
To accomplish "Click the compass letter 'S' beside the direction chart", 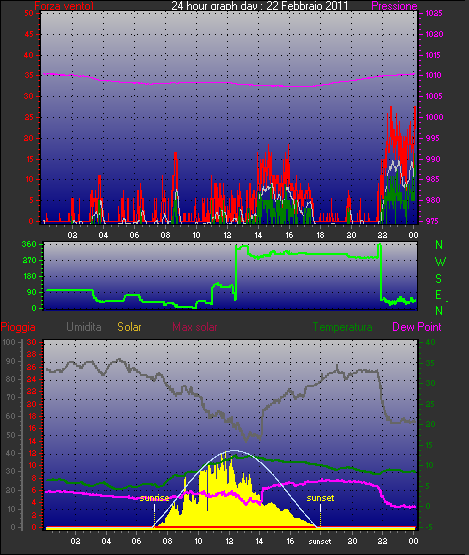I will pyautogui.click(x=439, y=279).
